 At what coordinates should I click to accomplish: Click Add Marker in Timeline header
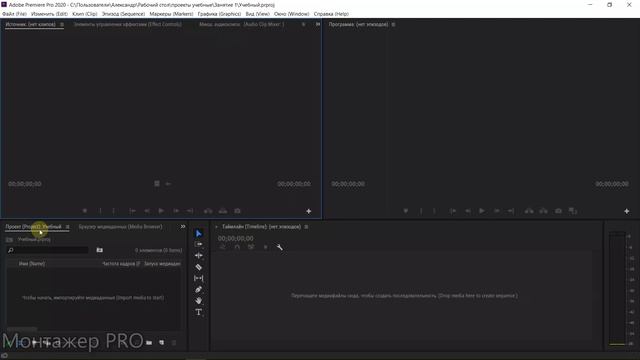[x=265, y=247]
